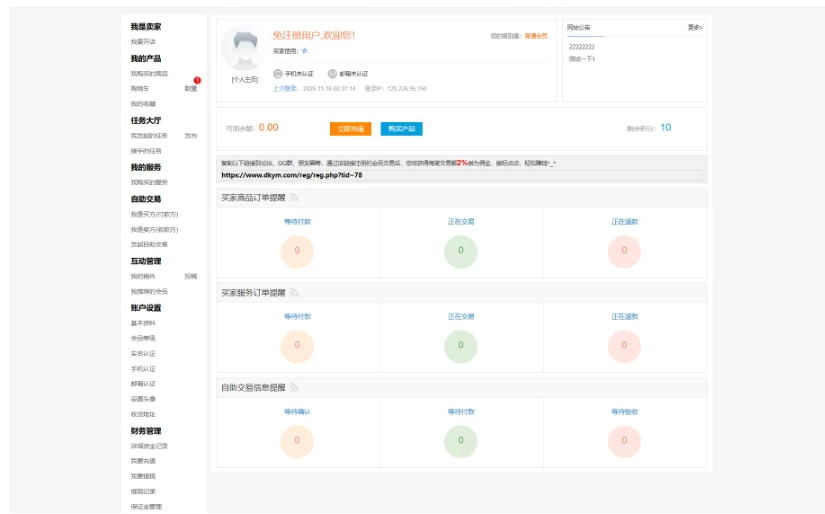Screen dimensions: 825x514
Task: Click the user avatar image
Action: click(x=245, y=48)
